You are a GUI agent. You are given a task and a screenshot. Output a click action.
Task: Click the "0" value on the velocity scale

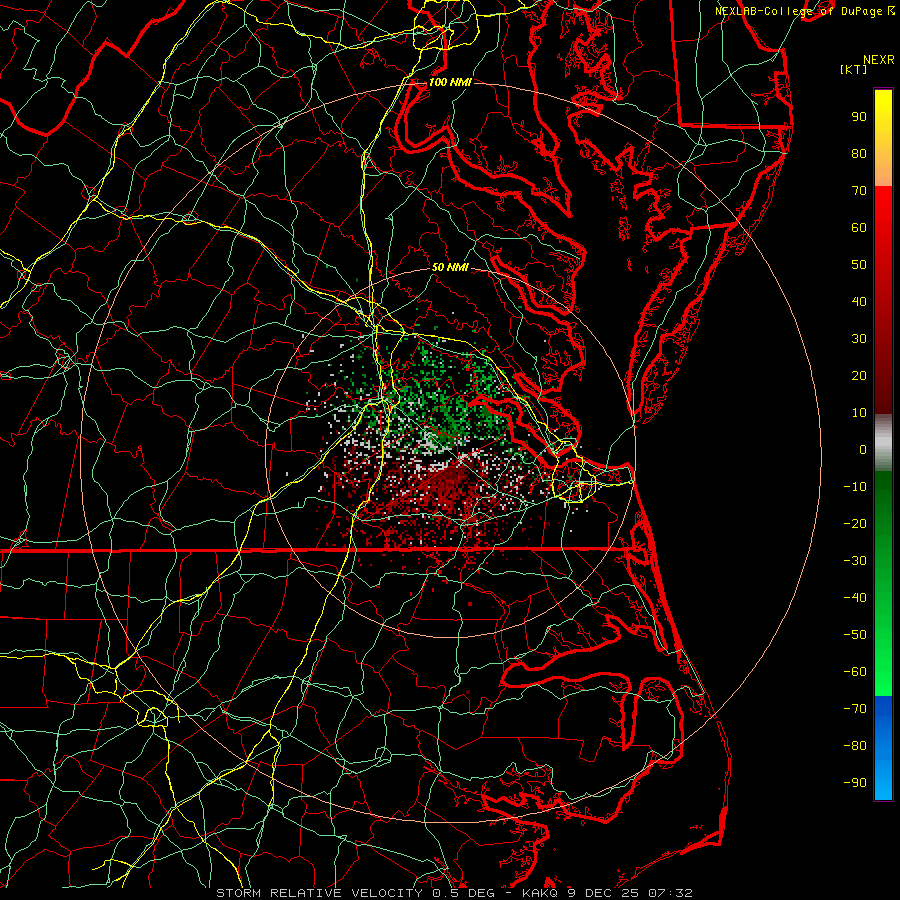click(863, 450)
